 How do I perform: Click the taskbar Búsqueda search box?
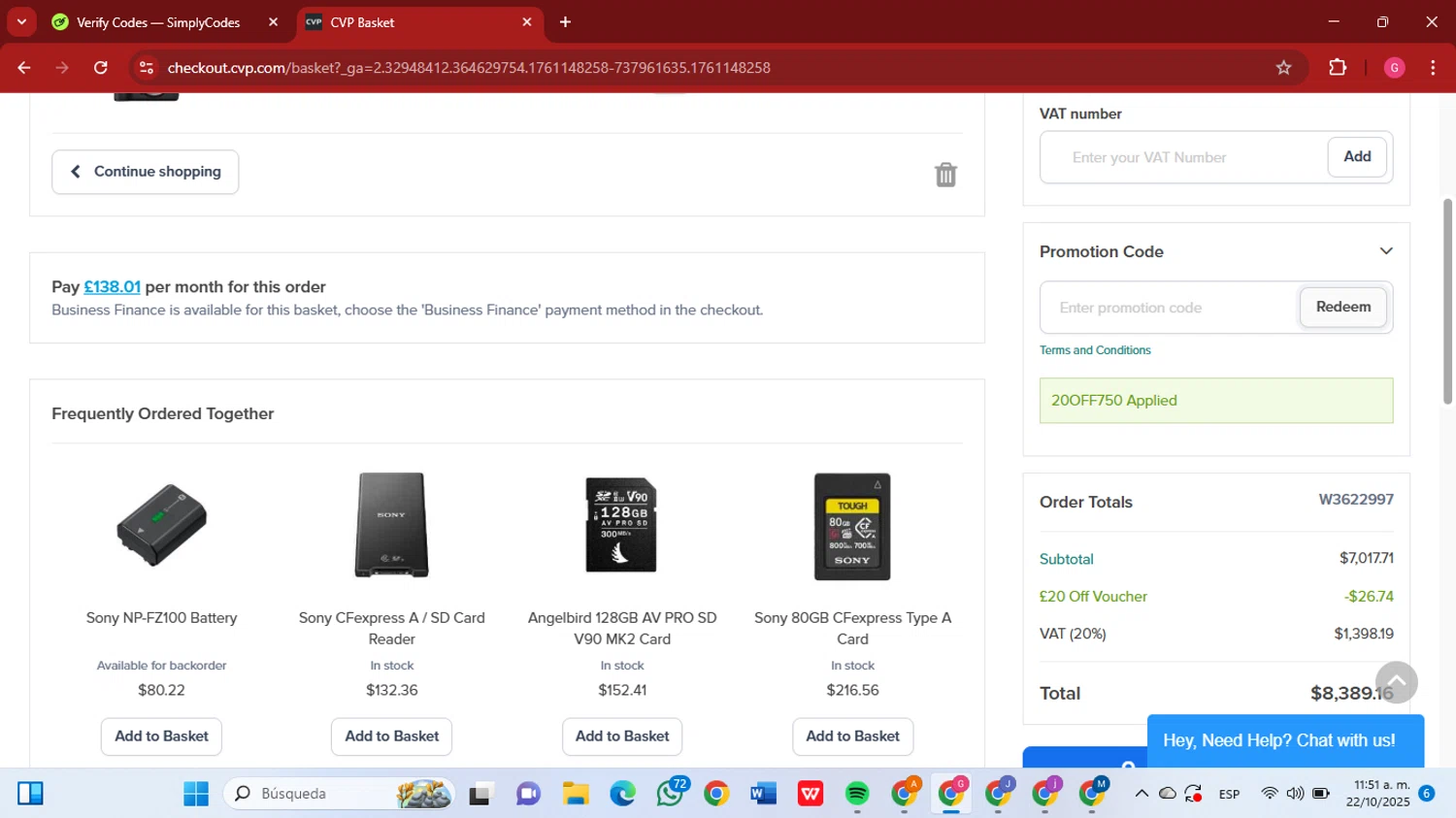339,794
